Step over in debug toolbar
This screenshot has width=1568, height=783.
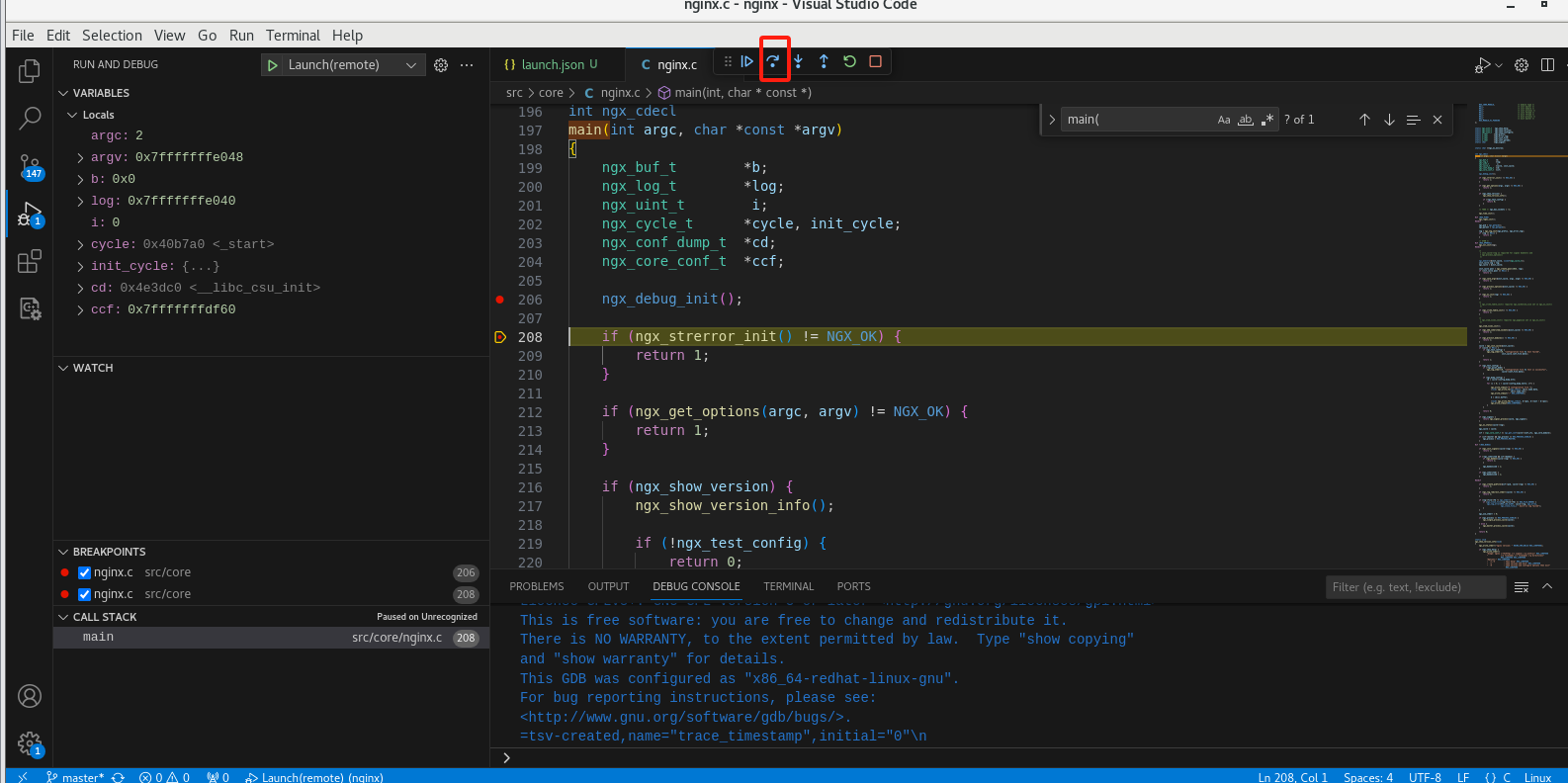point(773,61)
